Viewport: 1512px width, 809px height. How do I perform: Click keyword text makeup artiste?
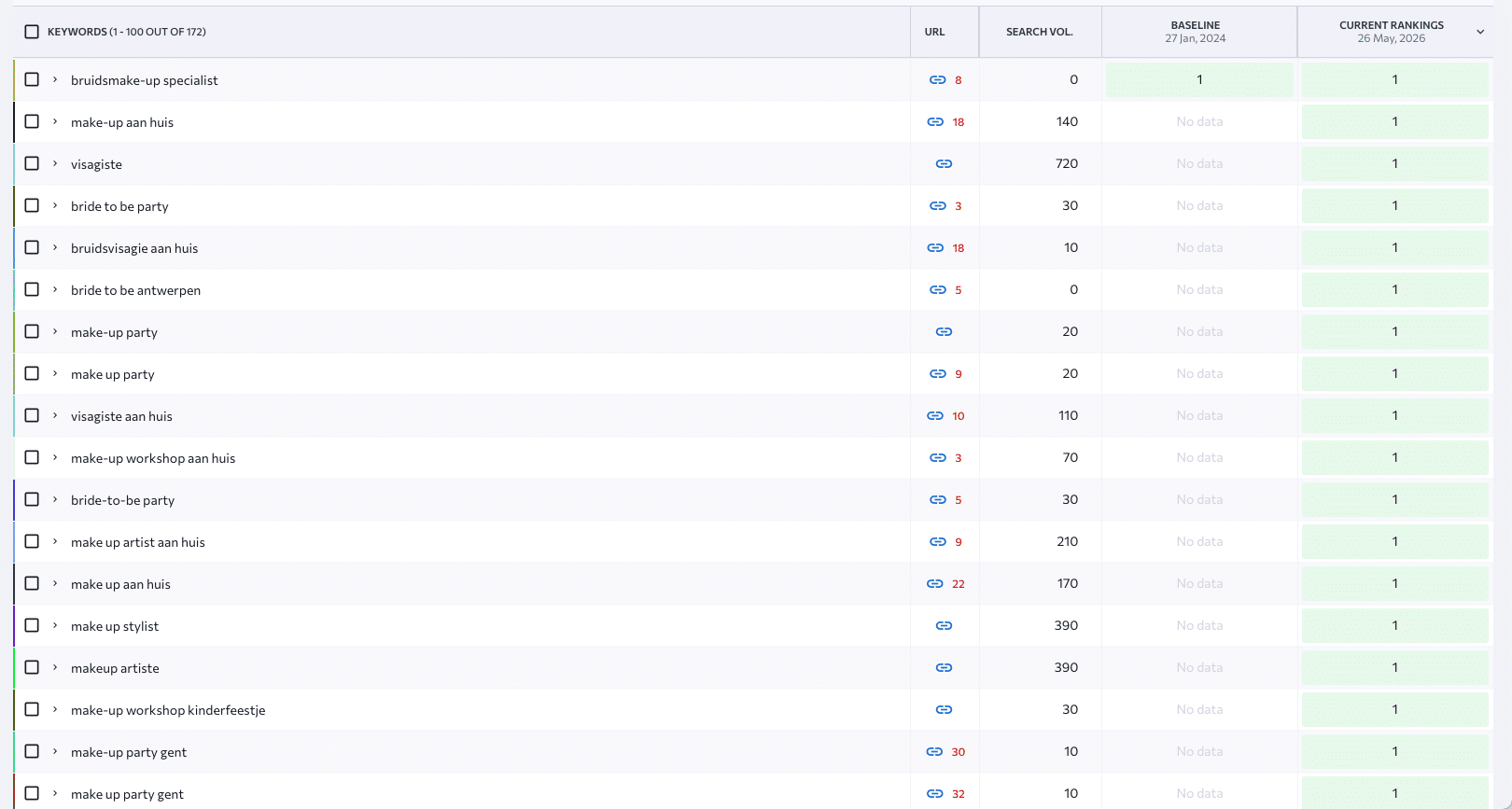pos(115,668)
